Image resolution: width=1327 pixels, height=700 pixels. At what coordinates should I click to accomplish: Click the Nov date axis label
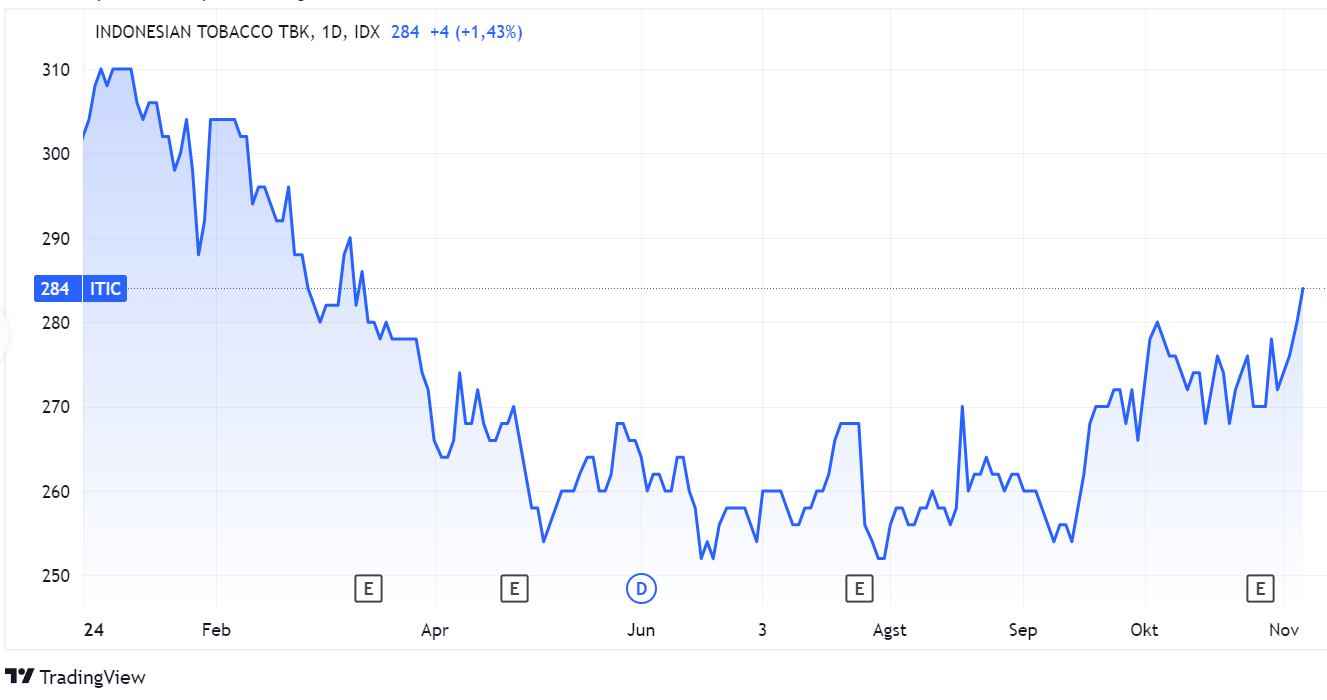[x=1284, y=630]
